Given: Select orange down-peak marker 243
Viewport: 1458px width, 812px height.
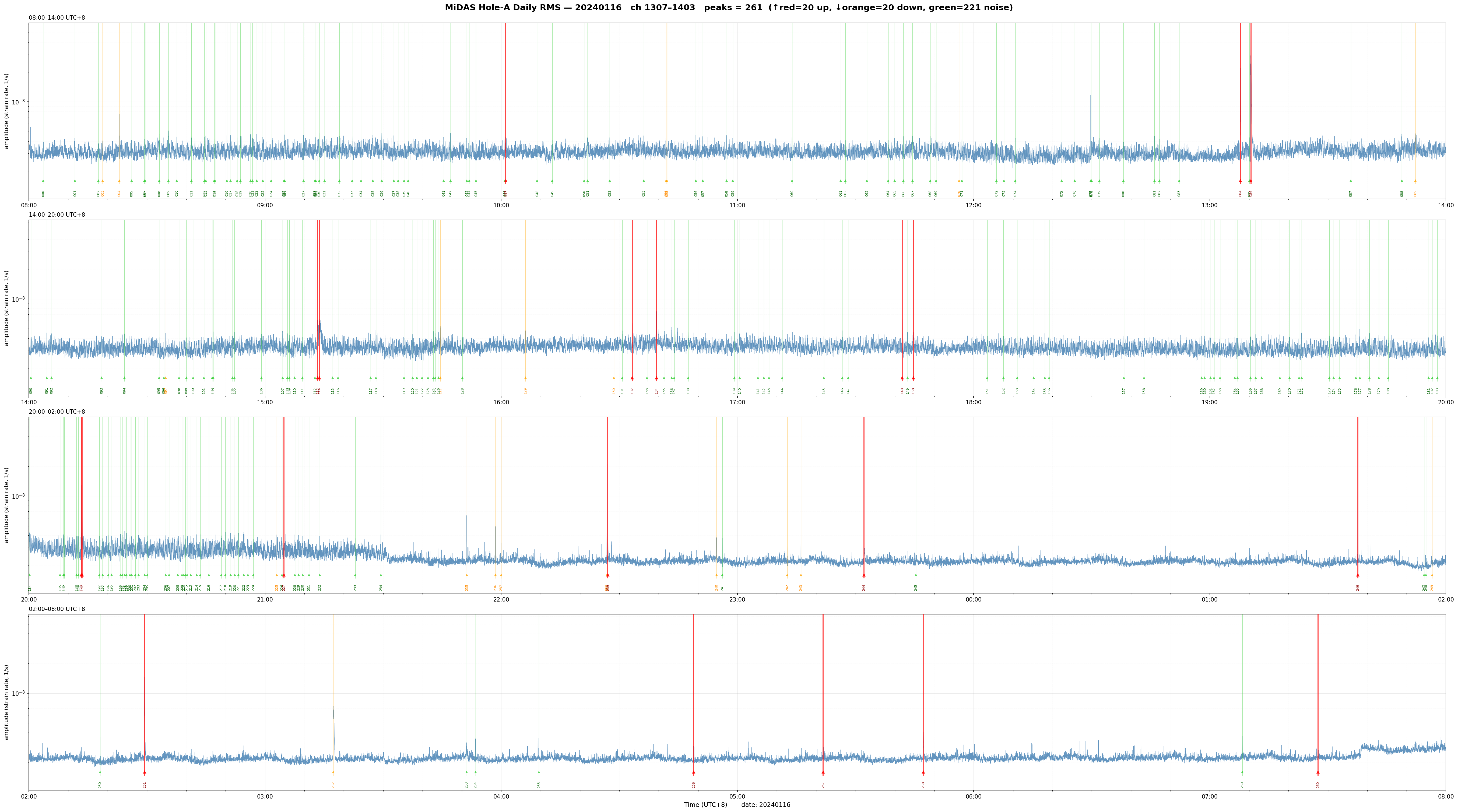Looking at the screenshot, I should click(801, 575).
